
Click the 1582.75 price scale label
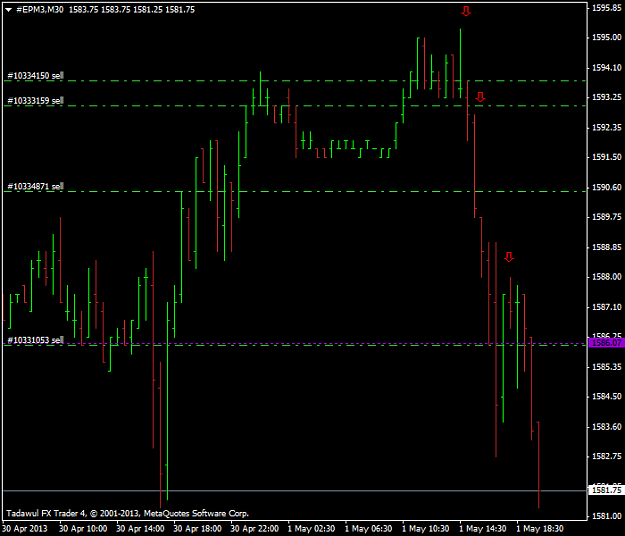(x=607, y=456)
